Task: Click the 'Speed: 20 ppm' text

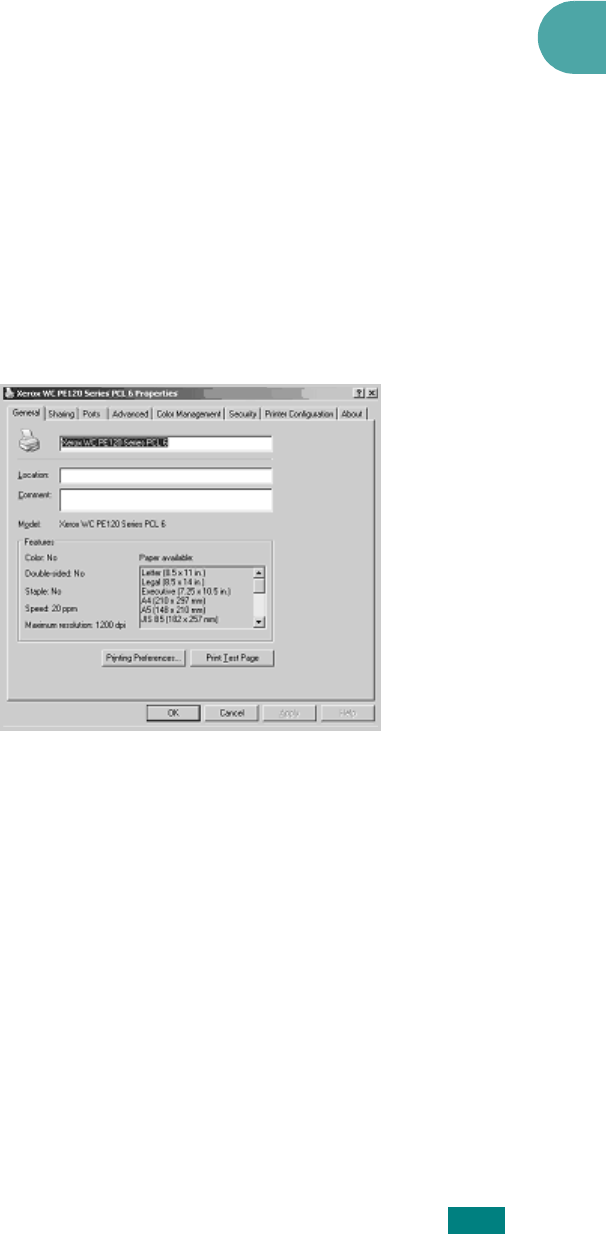Action: [50, 608]
